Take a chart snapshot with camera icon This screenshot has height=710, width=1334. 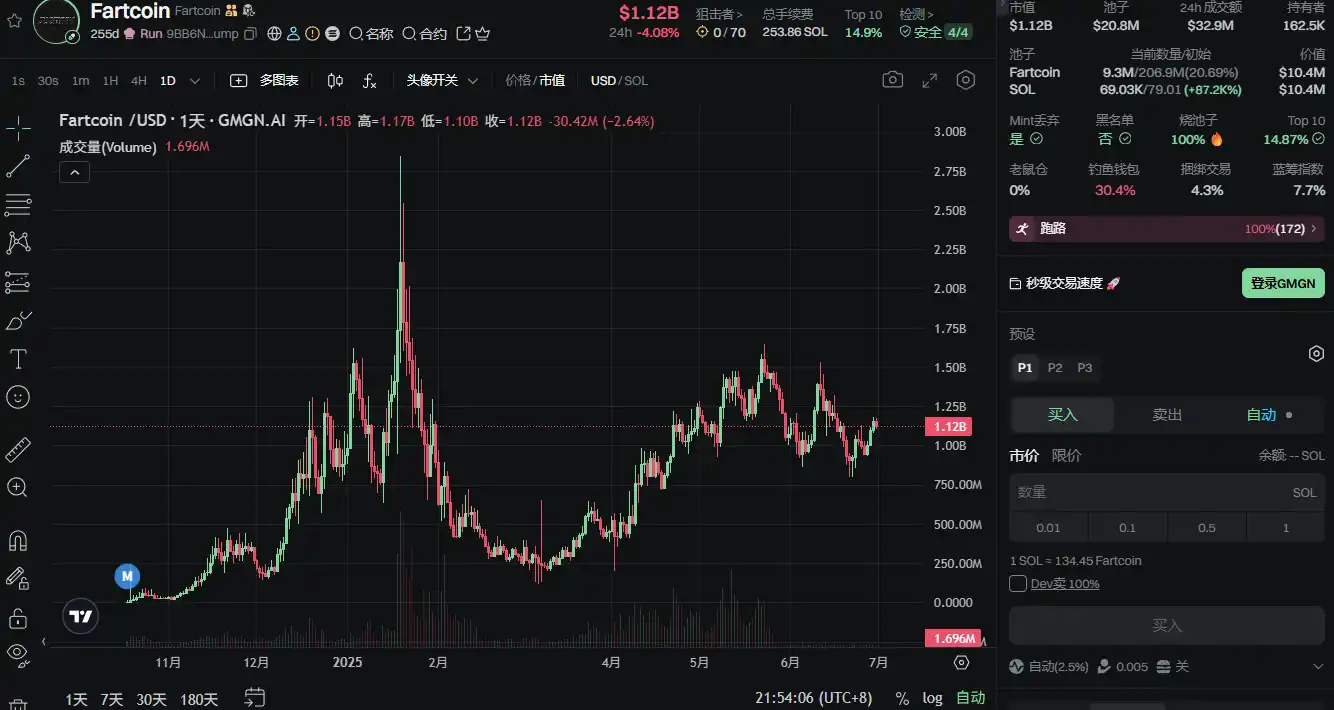point(892,80)
